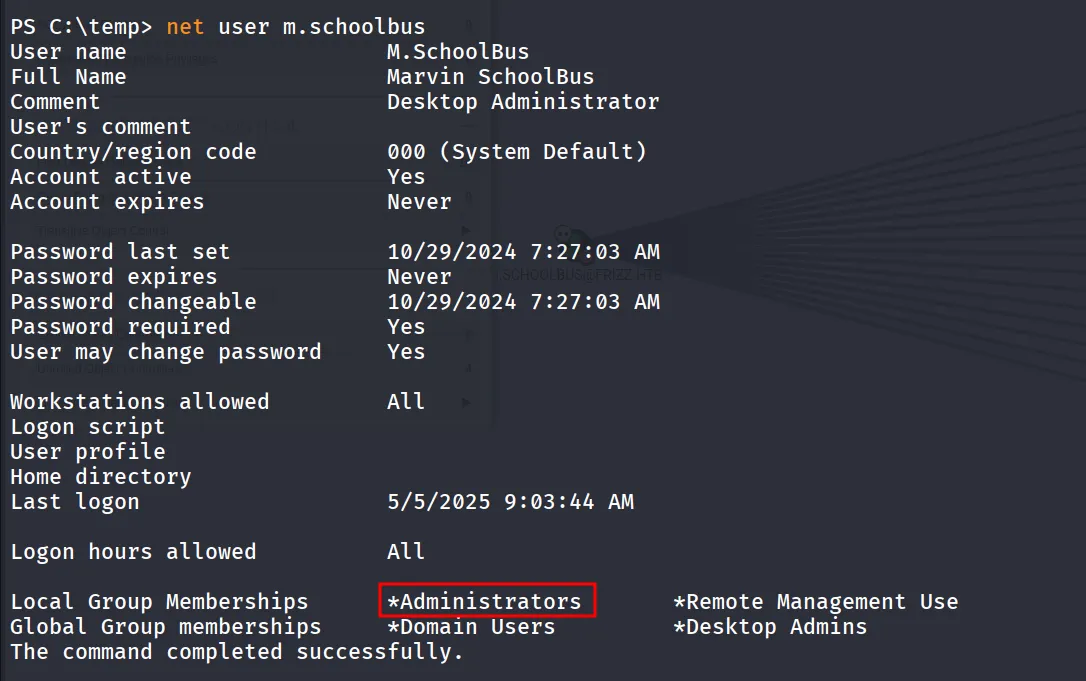1086x681 pixels.
Task: Click 'The command completed successfully.' line
Action: pos(236,652)
